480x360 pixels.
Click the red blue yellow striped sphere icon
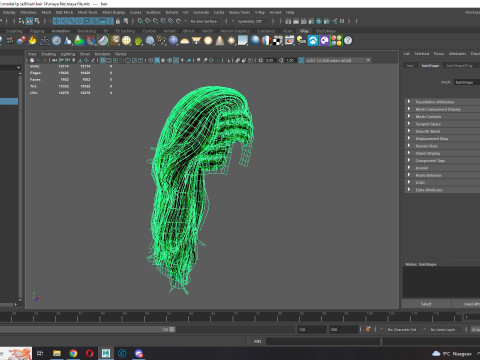(266, 41)
